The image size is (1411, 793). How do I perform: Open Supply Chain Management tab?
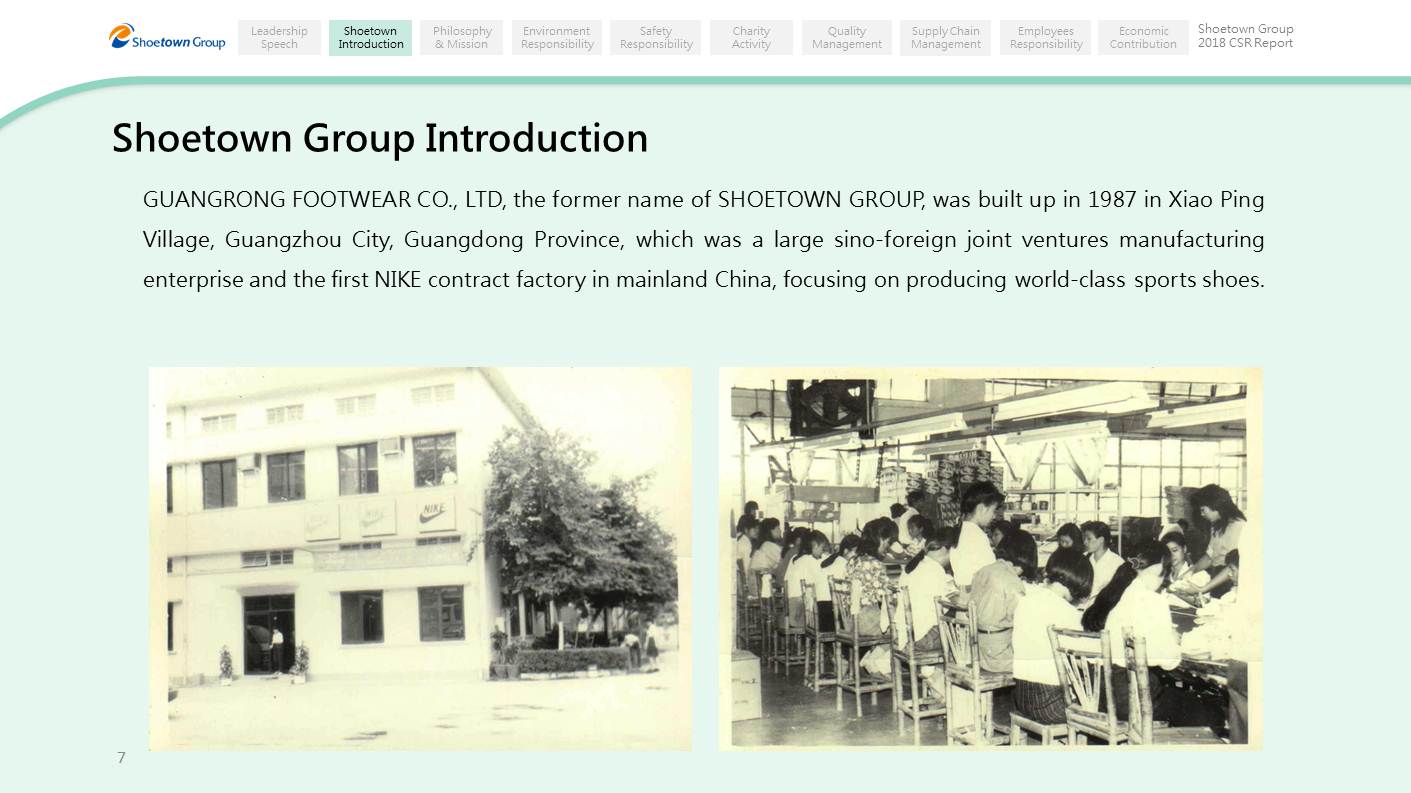(x=945, y=38)
